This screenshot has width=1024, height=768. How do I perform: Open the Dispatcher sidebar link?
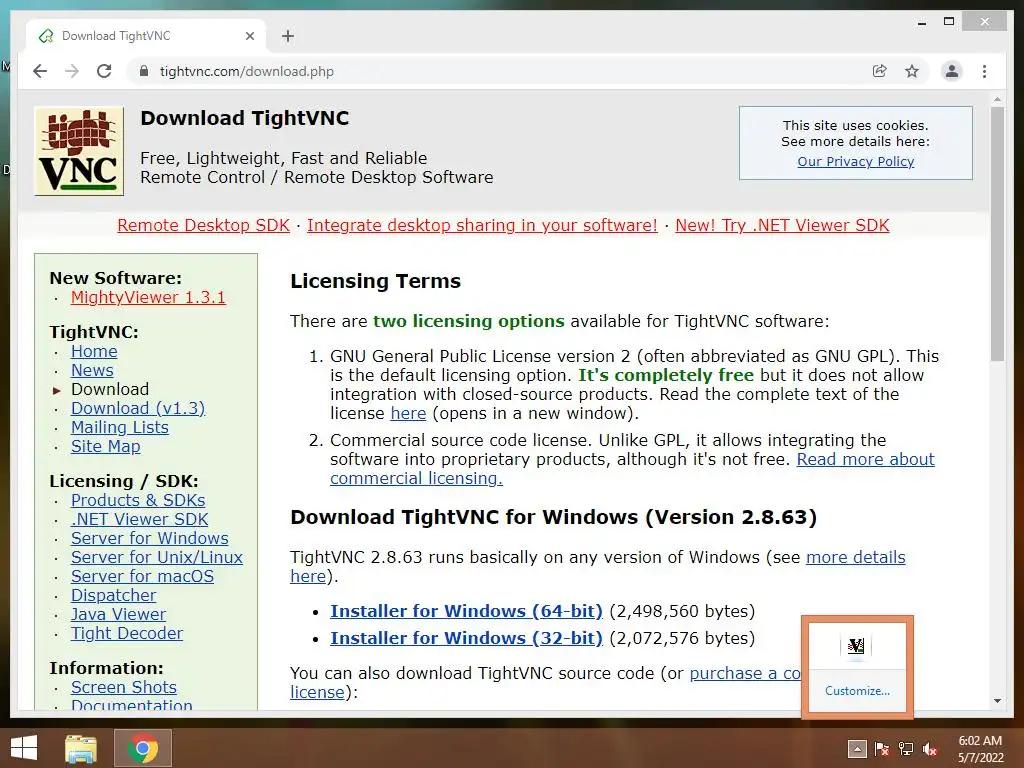(114, 595)
